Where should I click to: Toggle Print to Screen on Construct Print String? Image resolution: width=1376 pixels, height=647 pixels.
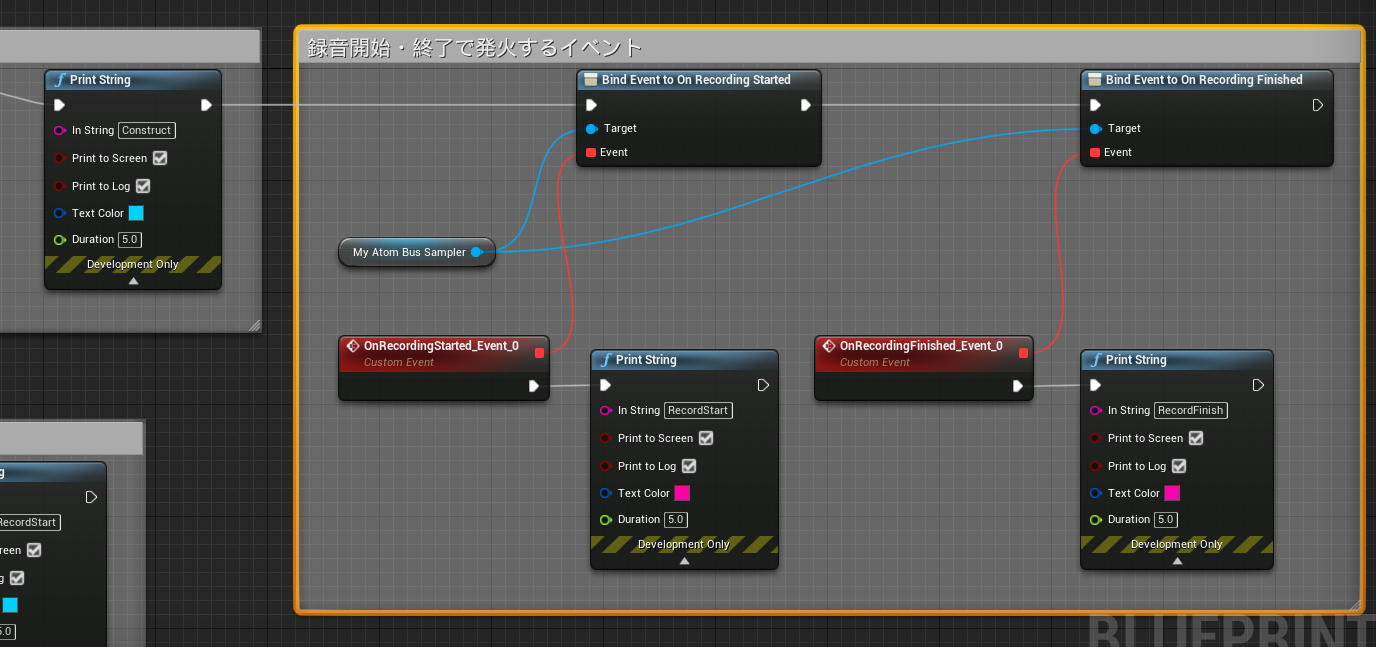tap(160, 158)
